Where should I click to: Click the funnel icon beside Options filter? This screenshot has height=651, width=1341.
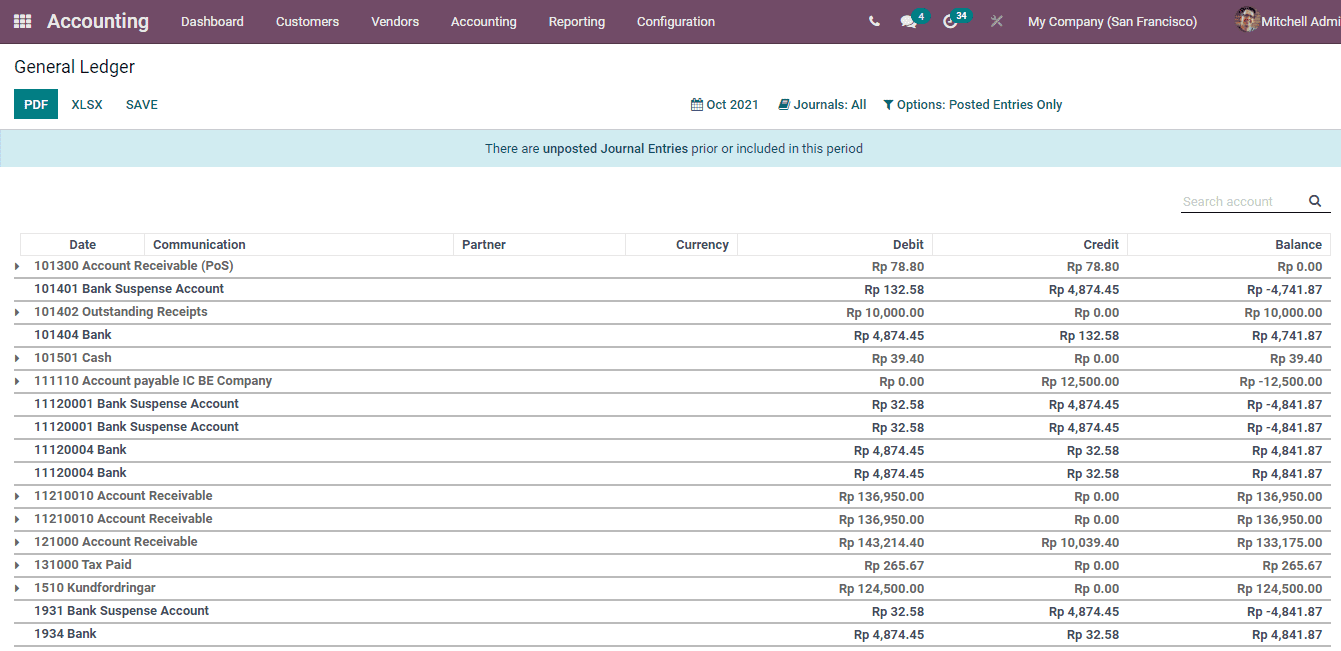pyautogui.click(x=888, y=104)
